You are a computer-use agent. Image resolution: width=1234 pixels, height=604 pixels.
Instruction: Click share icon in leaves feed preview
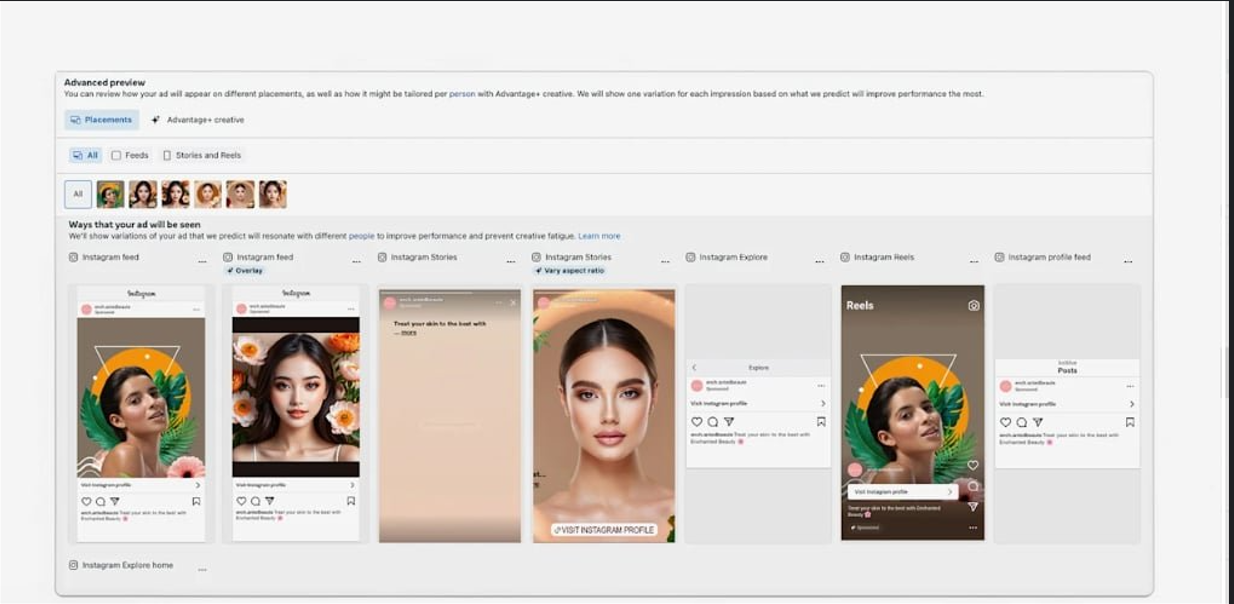pos(115,501)
